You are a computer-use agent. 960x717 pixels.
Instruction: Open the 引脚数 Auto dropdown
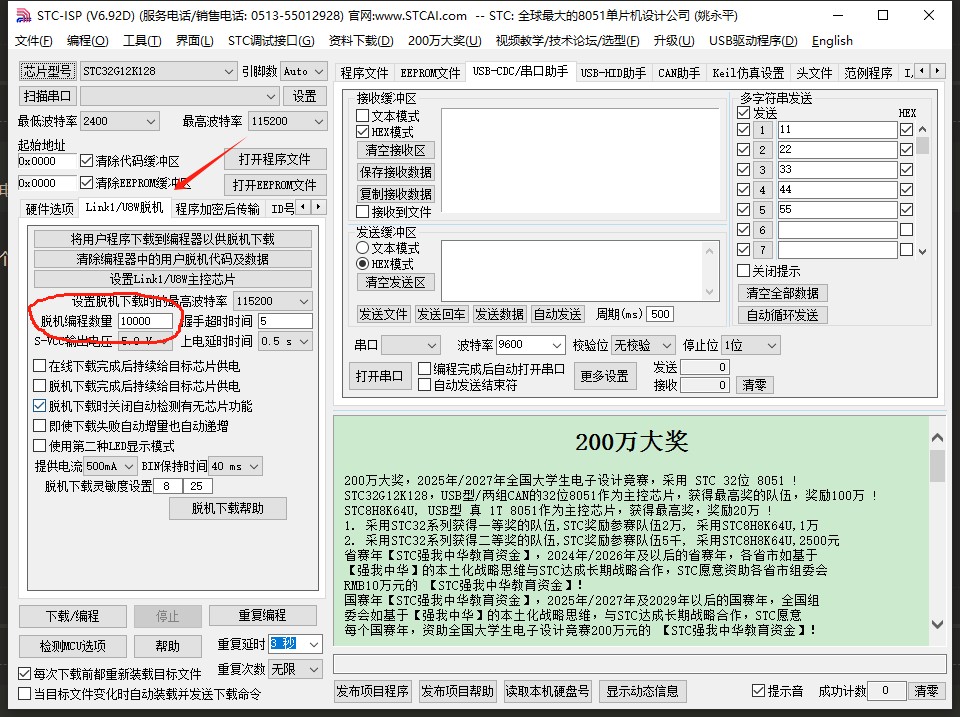[x=304, y=71]
